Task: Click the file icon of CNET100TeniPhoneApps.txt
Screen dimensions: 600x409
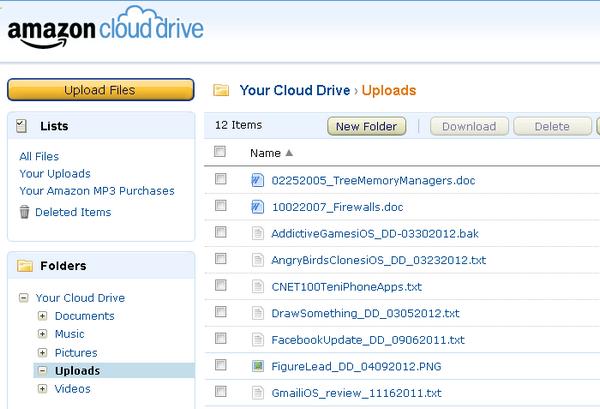Action: point(258,286)
